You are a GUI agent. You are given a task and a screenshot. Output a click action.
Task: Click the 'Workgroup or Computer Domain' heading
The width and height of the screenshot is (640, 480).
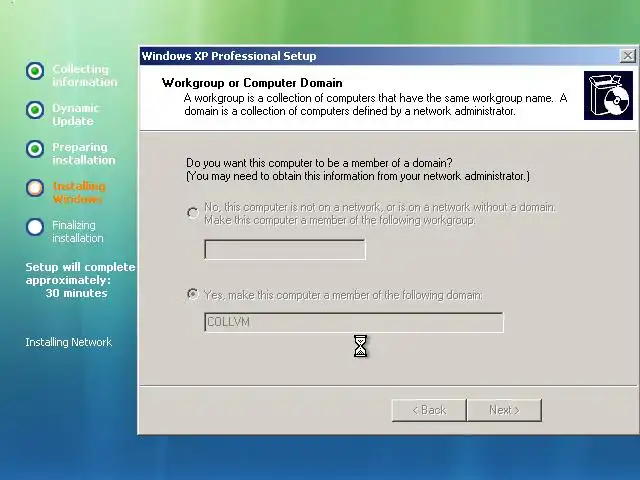coord(252,83)
